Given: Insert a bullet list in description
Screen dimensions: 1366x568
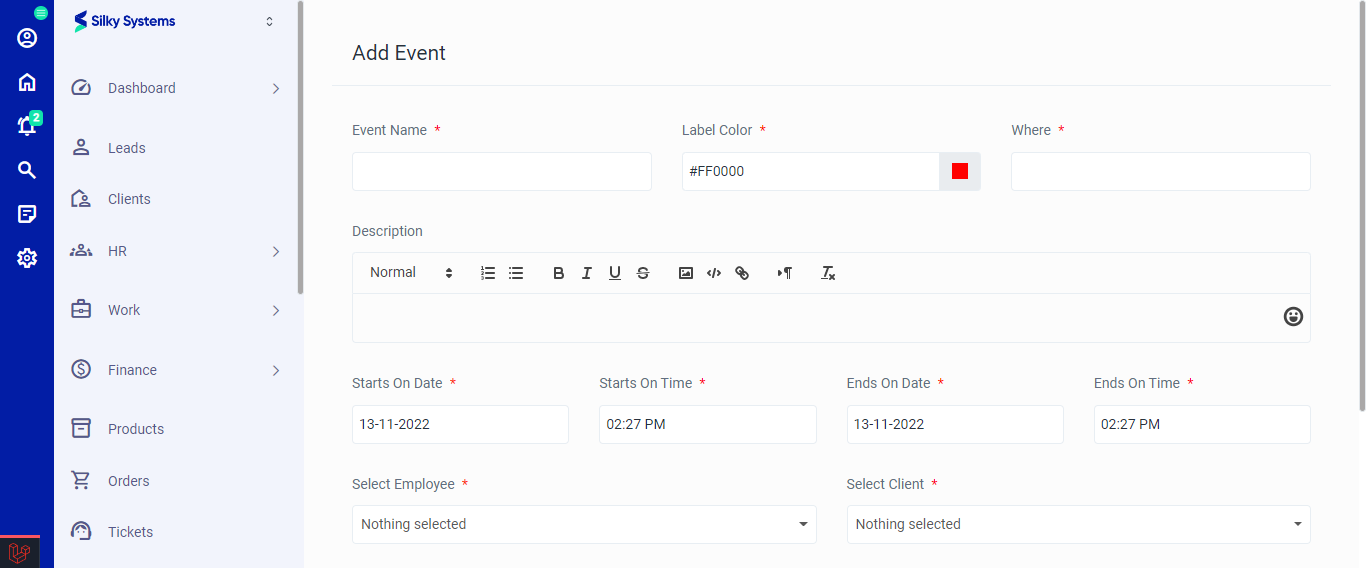Looking at the screenshot, I should [516, 273].
